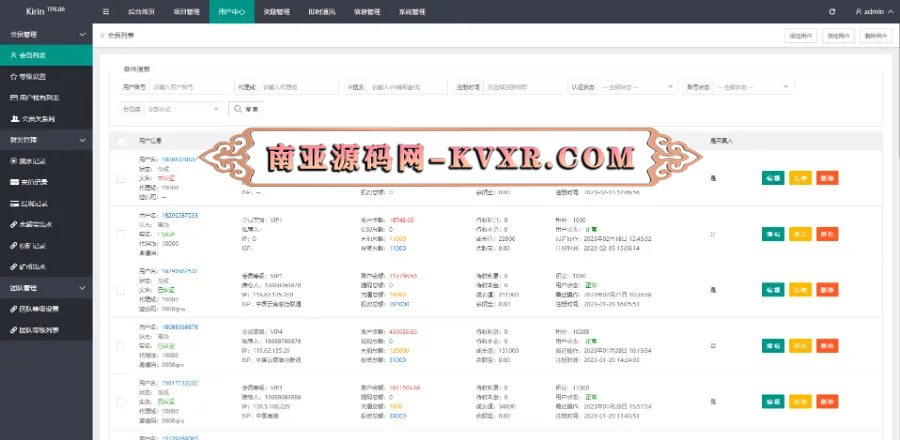Click the 添加用户 button

click(801, 36)
